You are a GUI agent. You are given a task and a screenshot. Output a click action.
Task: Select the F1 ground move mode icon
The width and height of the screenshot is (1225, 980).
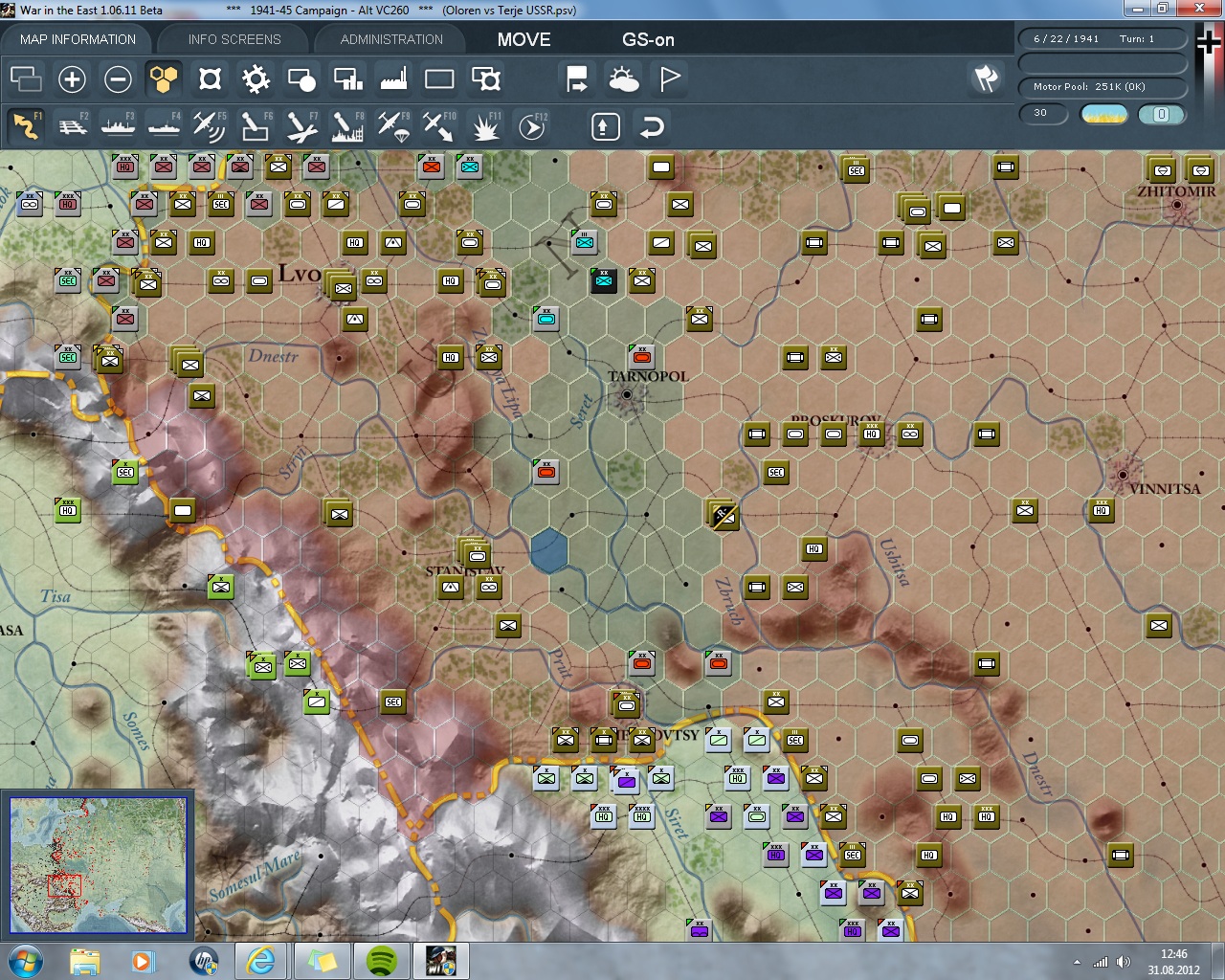coord(26,126)
